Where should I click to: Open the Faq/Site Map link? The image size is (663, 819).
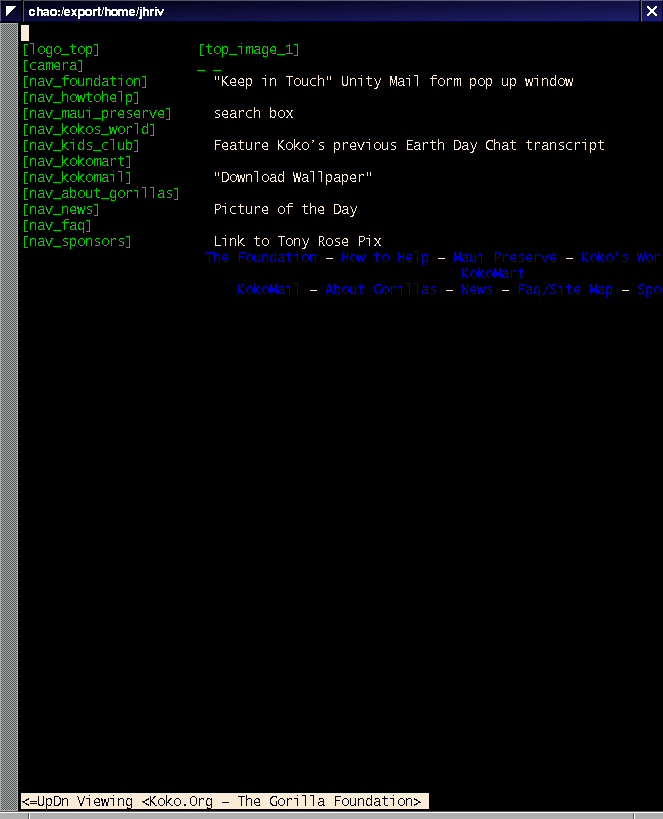point(565,289)
